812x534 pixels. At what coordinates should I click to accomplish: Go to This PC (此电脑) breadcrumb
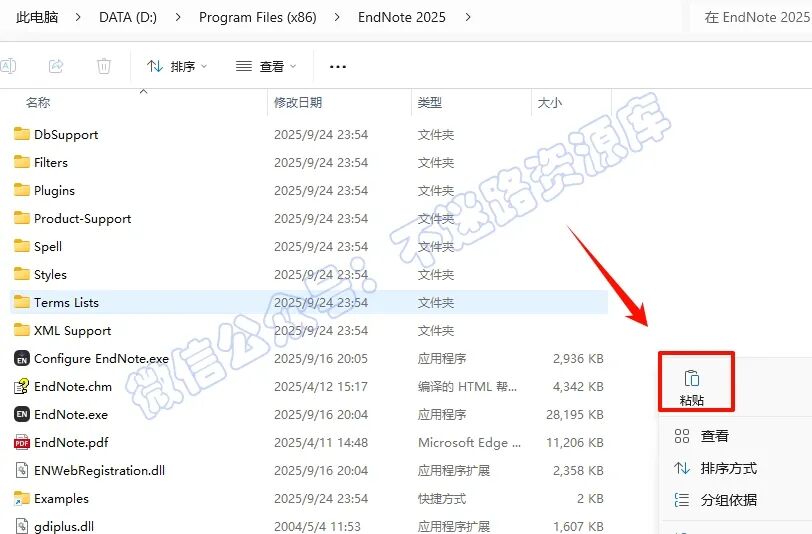[x=37, y=17]
